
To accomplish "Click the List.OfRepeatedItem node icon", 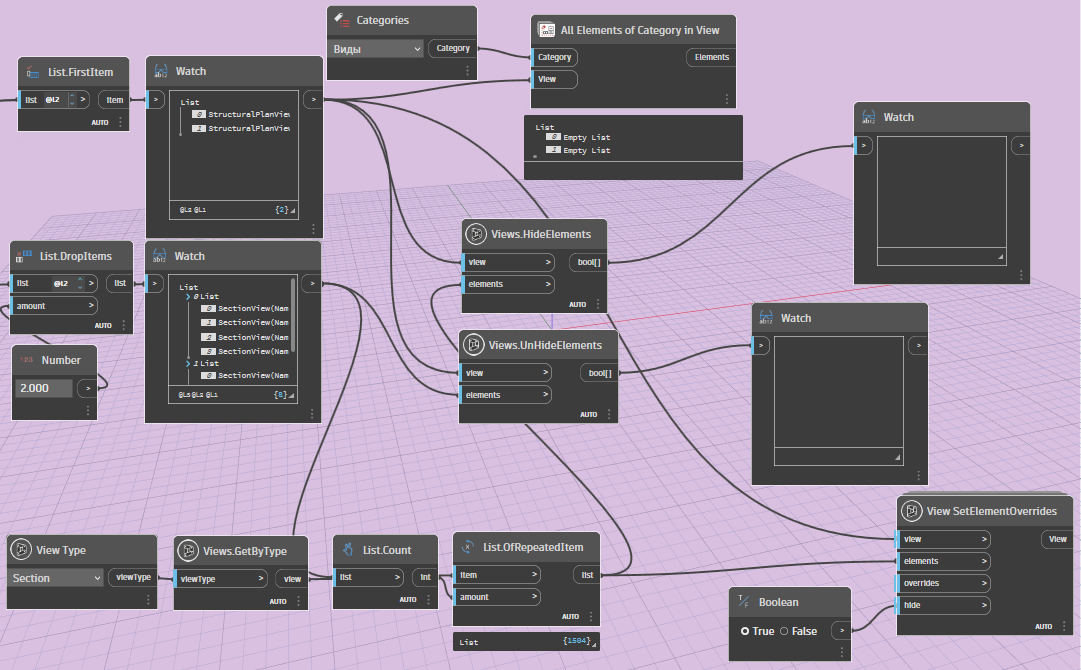I will coord(467,547).
